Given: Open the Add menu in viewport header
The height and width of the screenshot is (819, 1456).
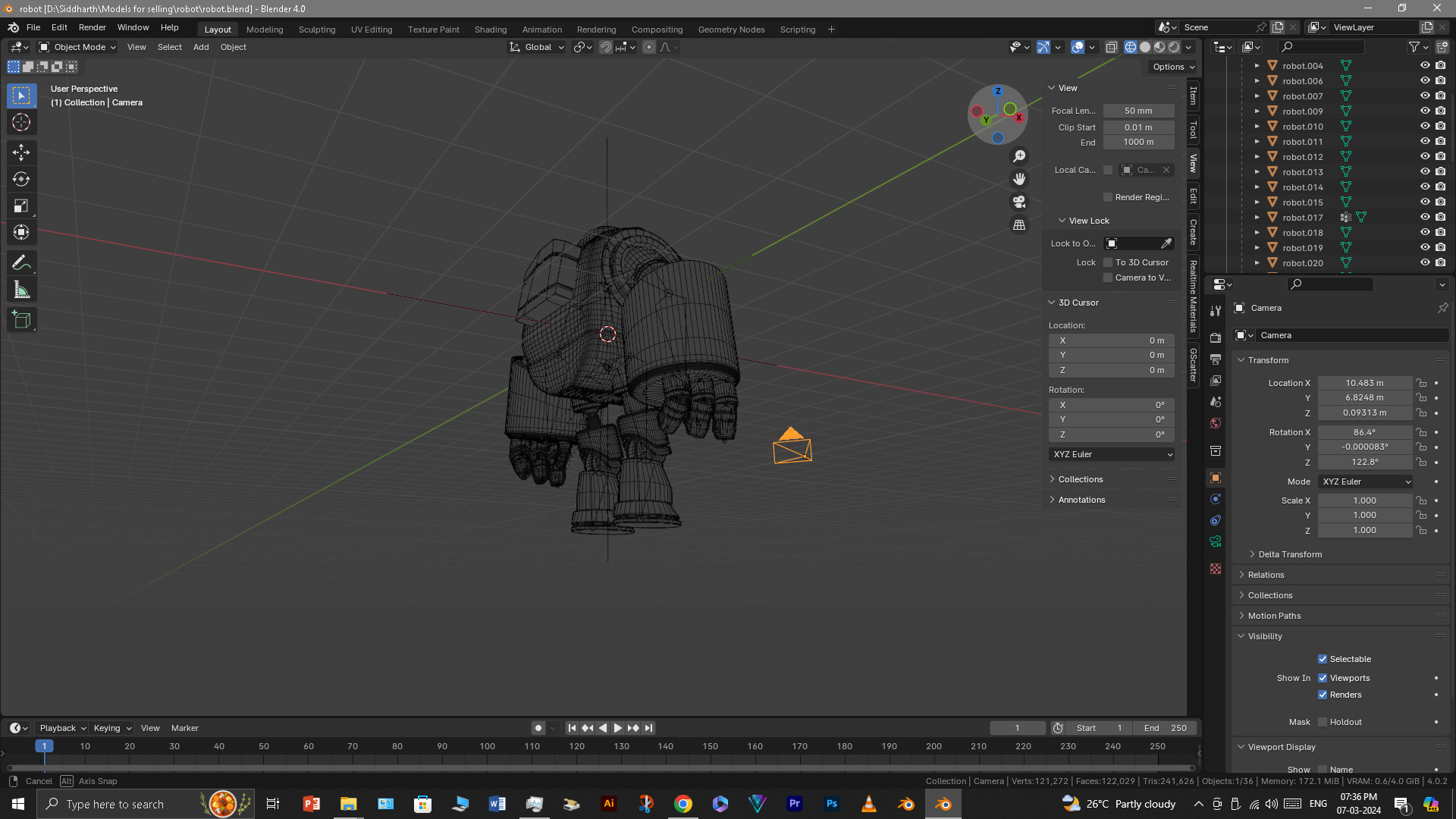Looking at the screenshot, I should (x=201, y=47).
